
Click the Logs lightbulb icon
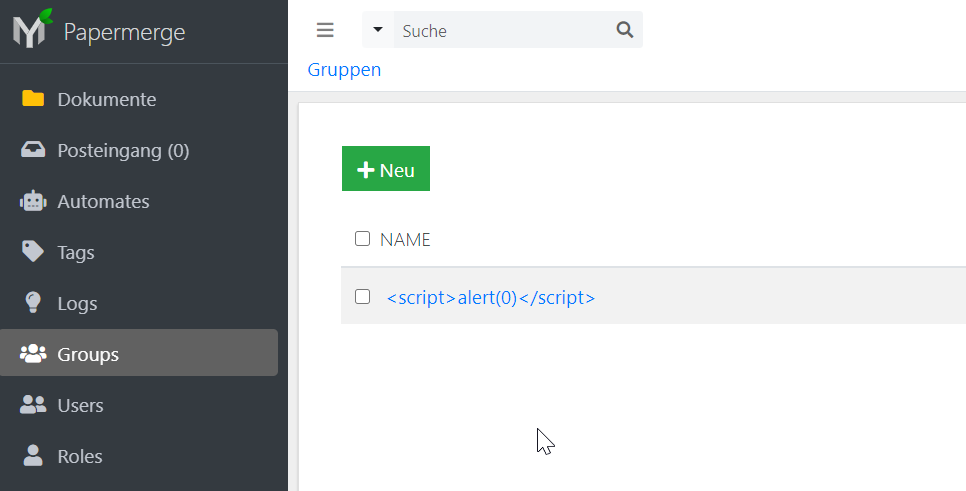point(33,303)
